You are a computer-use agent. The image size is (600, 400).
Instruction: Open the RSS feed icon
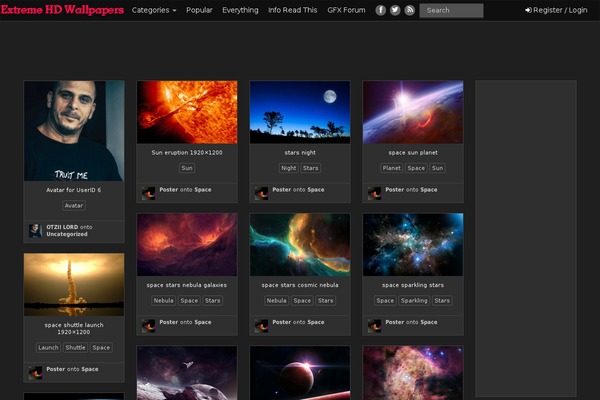409,10
